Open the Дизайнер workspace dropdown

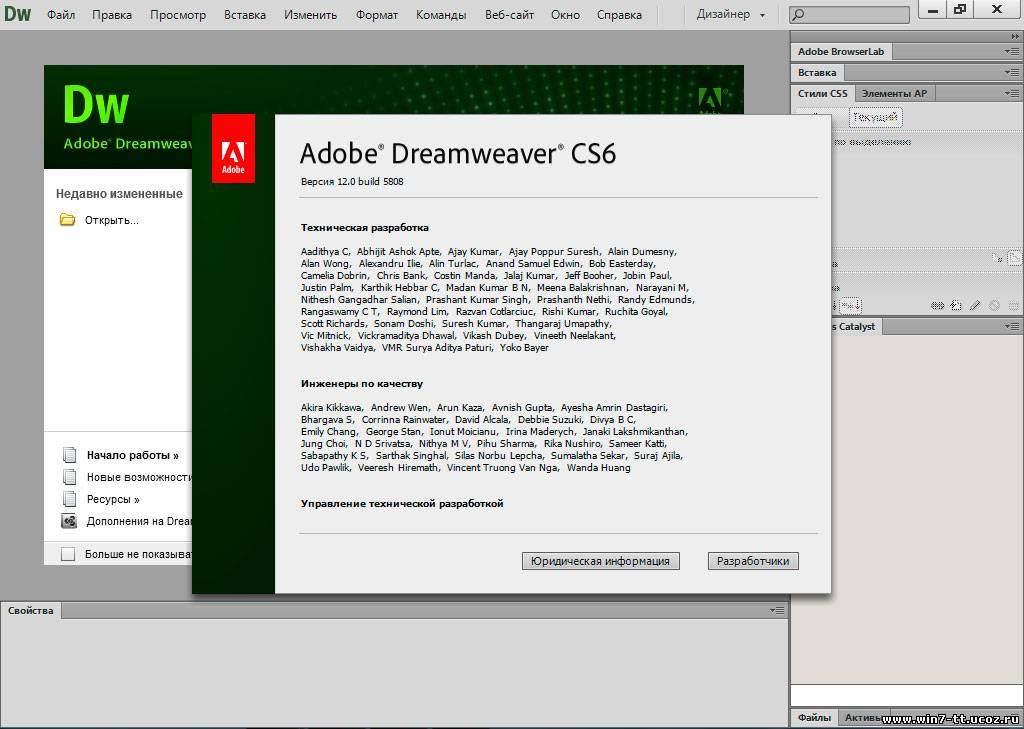[730, 14]
